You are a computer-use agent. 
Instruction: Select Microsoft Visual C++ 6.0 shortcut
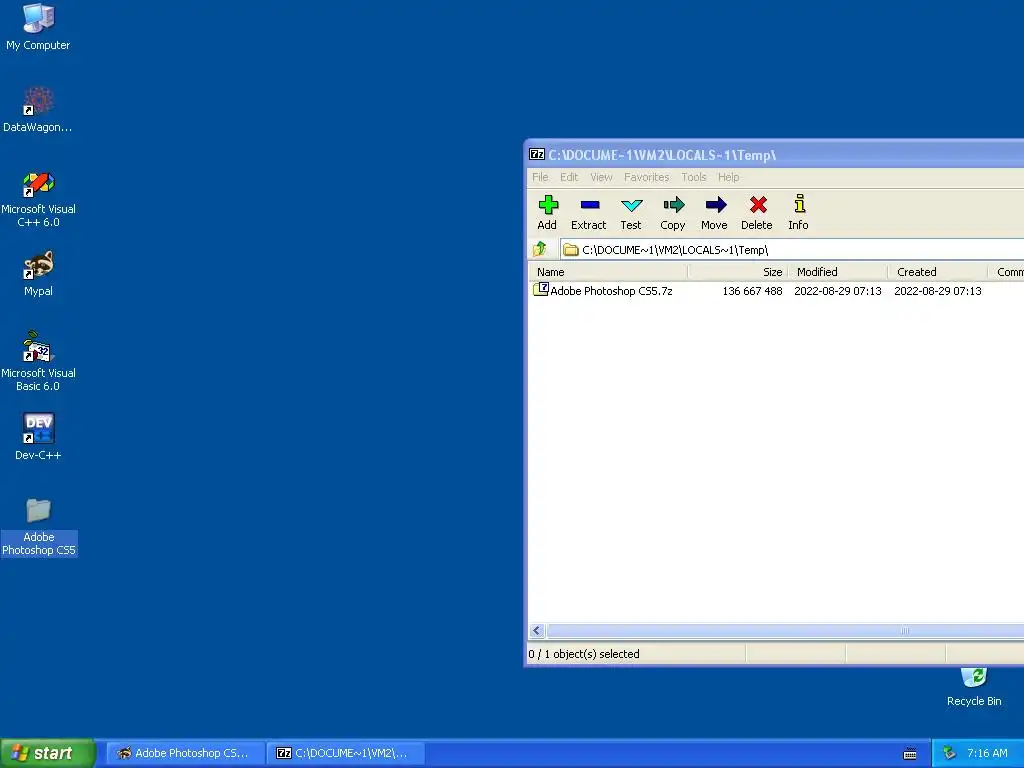coord(38,199)
